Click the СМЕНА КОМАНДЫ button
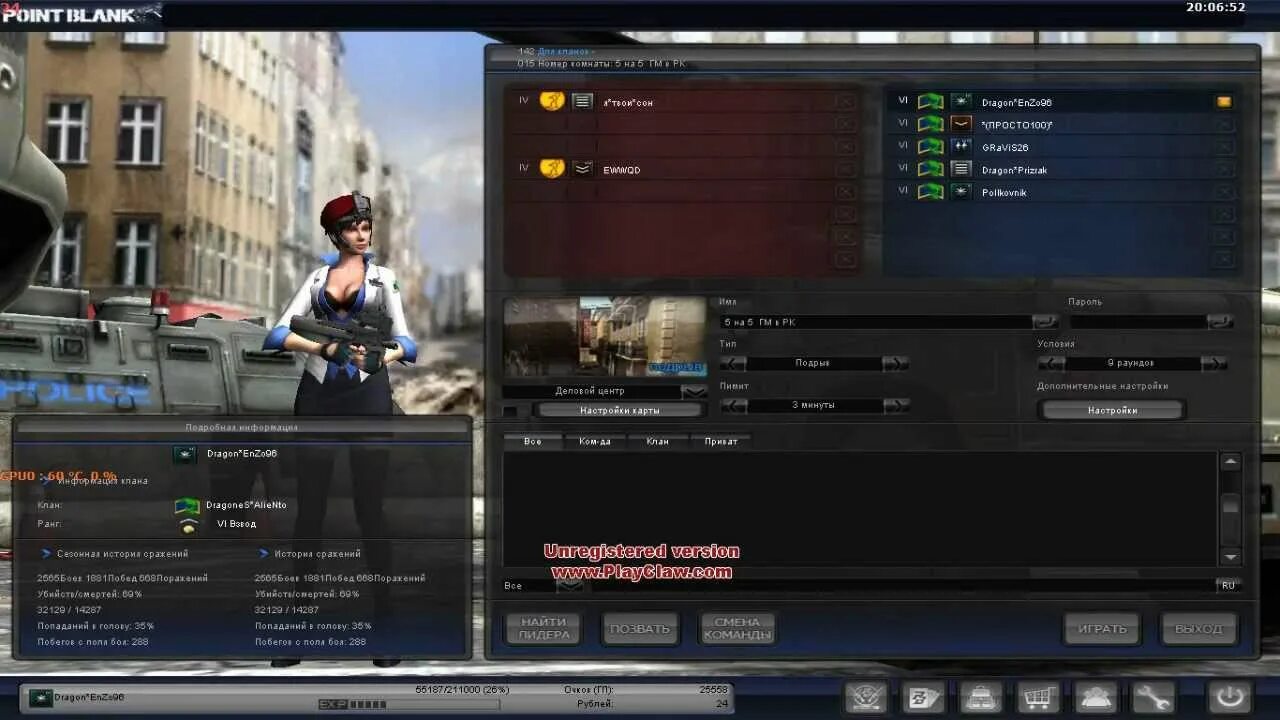The height and width of the screenshot is (720, 1280). click(737, 628)
